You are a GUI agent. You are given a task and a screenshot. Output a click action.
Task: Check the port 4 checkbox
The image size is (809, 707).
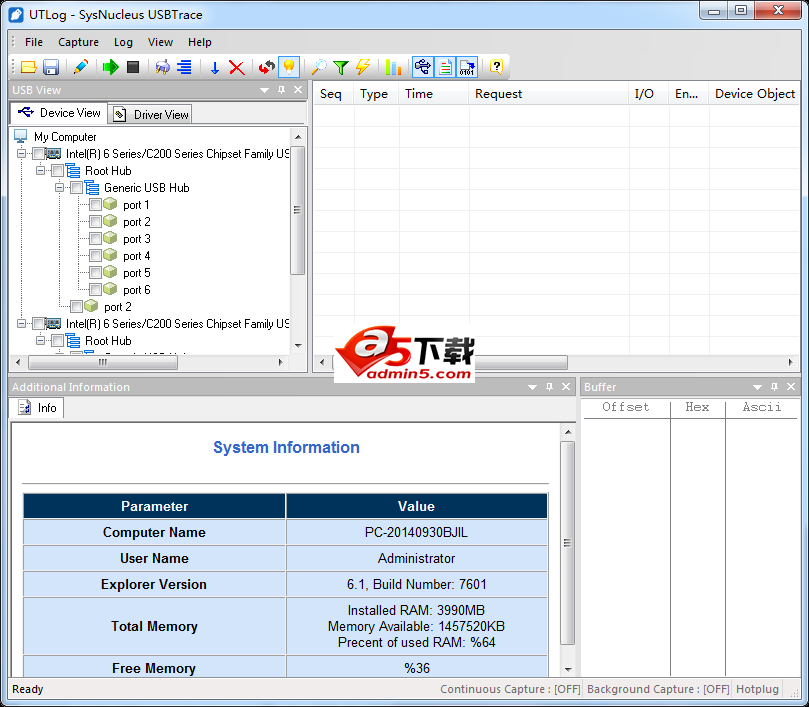click(95, 256)
